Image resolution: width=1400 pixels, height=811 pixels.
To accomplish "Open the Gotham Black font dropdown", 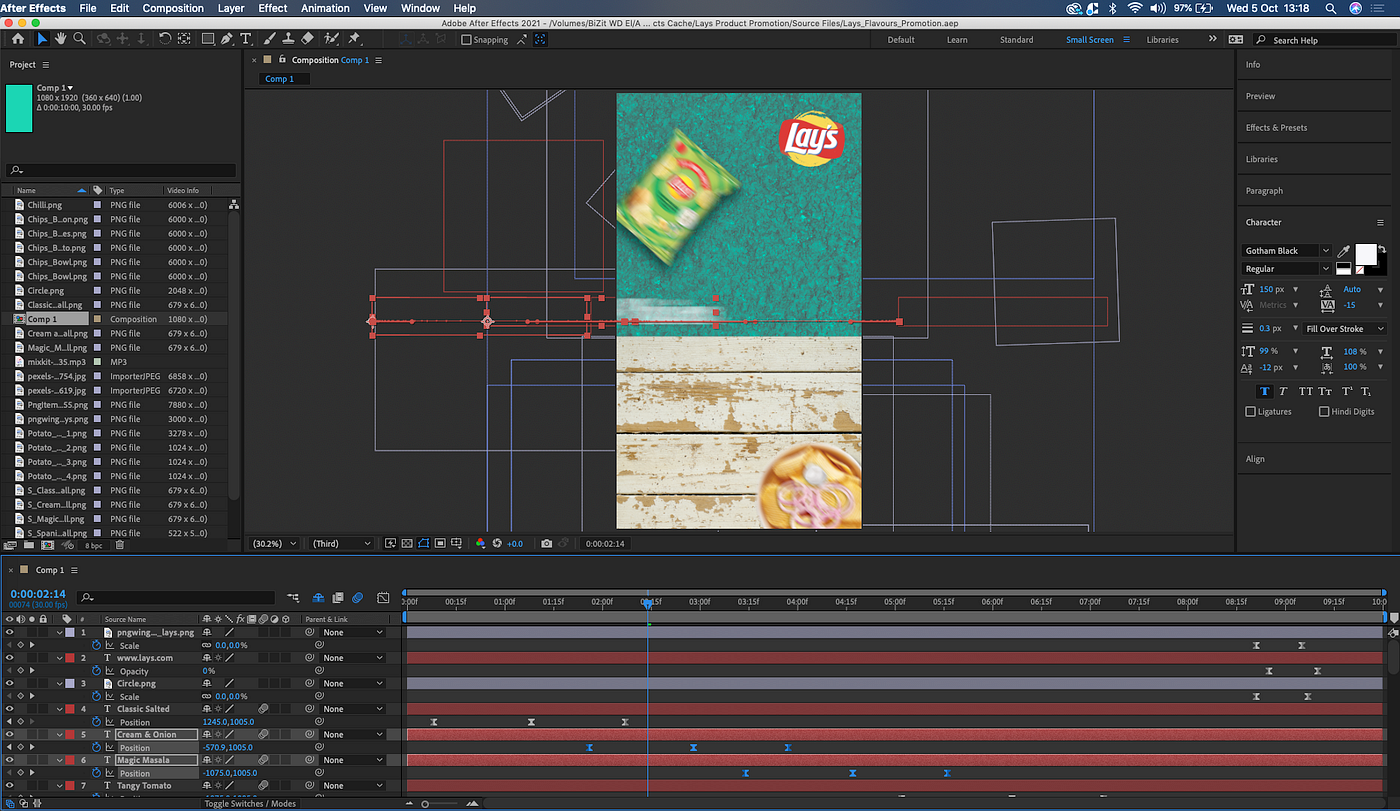I will pos(1326,251).
